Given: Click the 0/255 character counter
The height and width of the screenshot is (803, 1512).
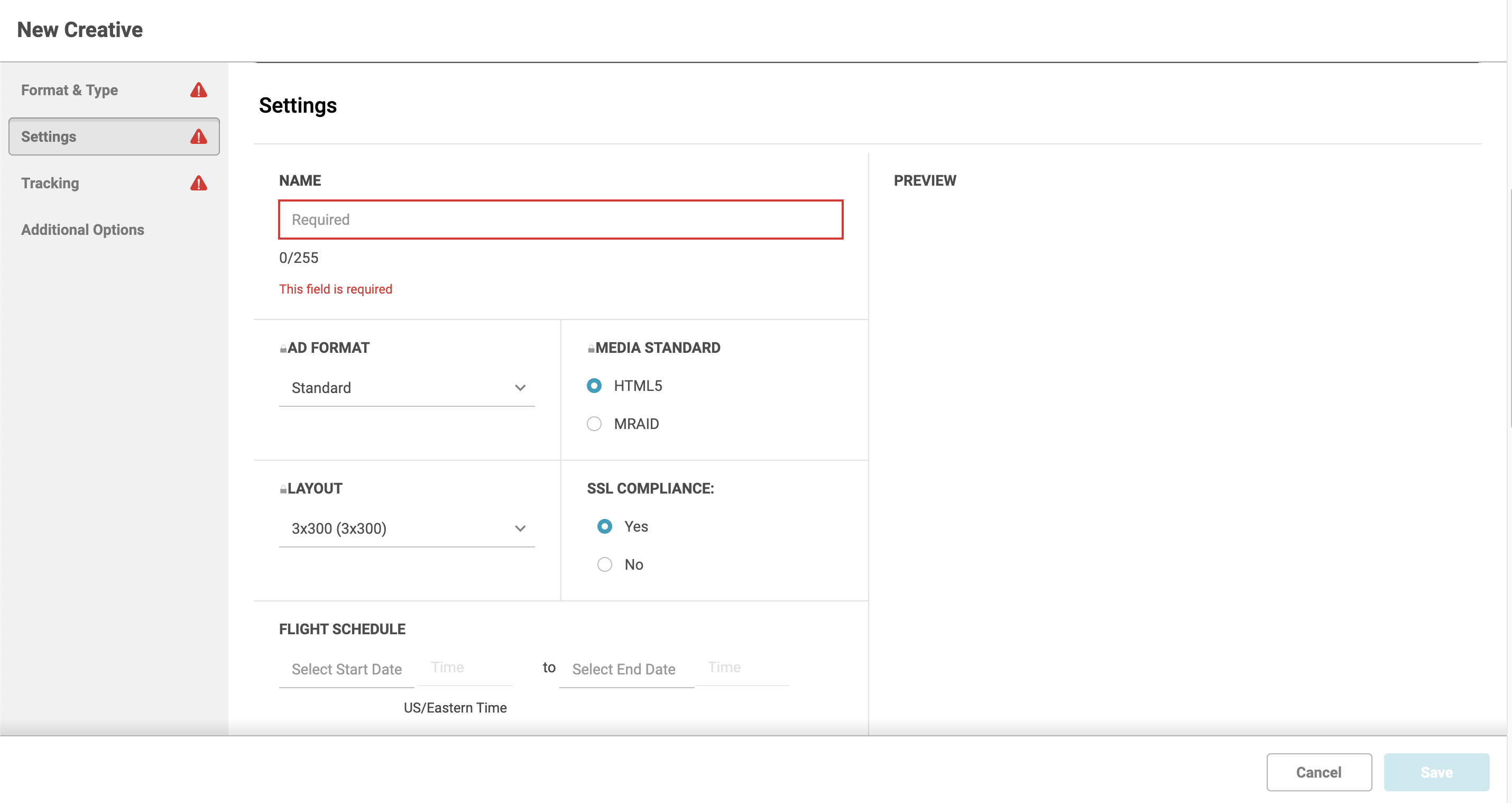Looking at the screenshot, I should click(299, 258).
